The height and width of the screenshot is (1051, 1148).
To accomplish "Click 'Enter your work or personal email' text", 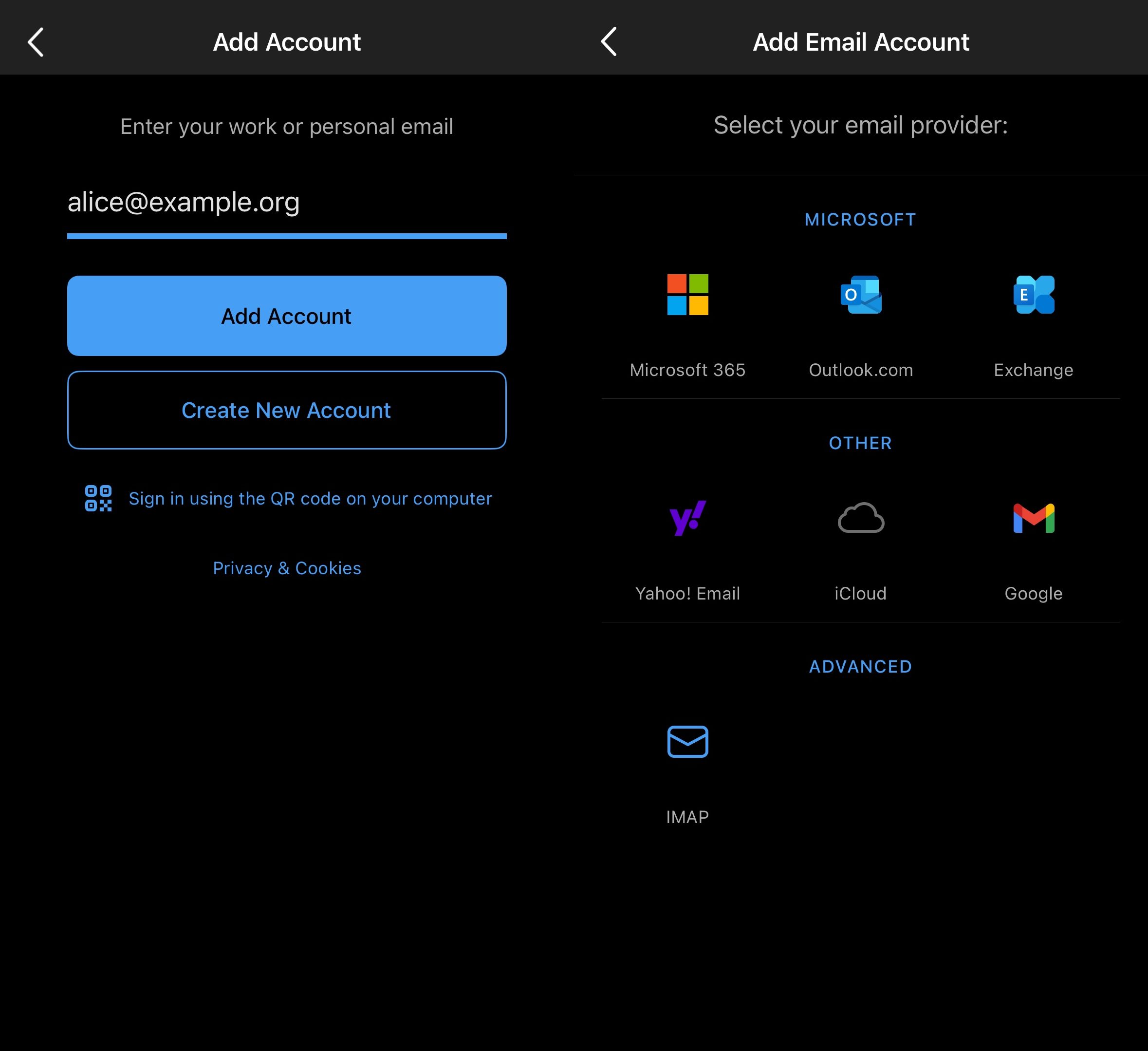I will [x=286, y=127].
